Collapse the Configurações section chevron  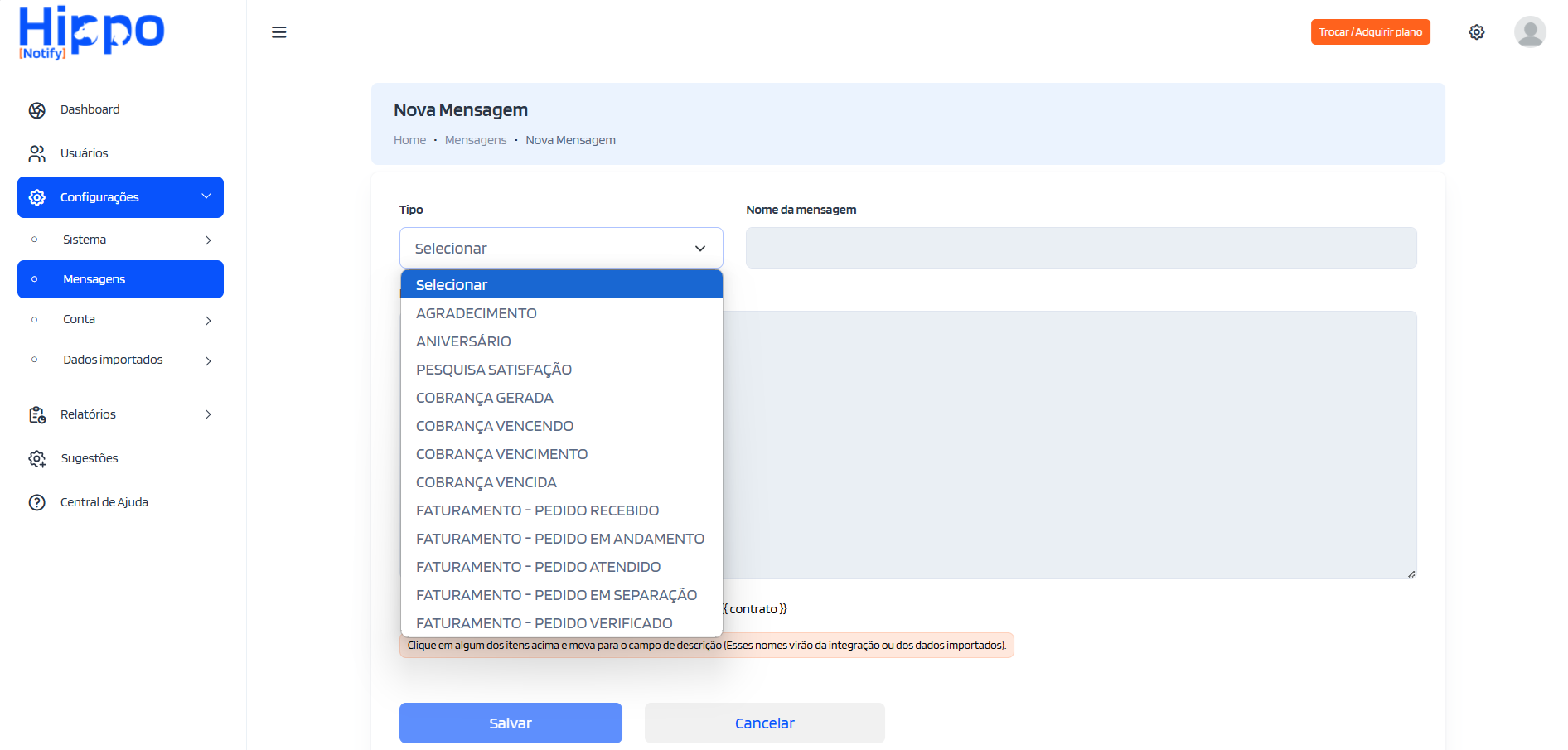[x=206, y=197]
